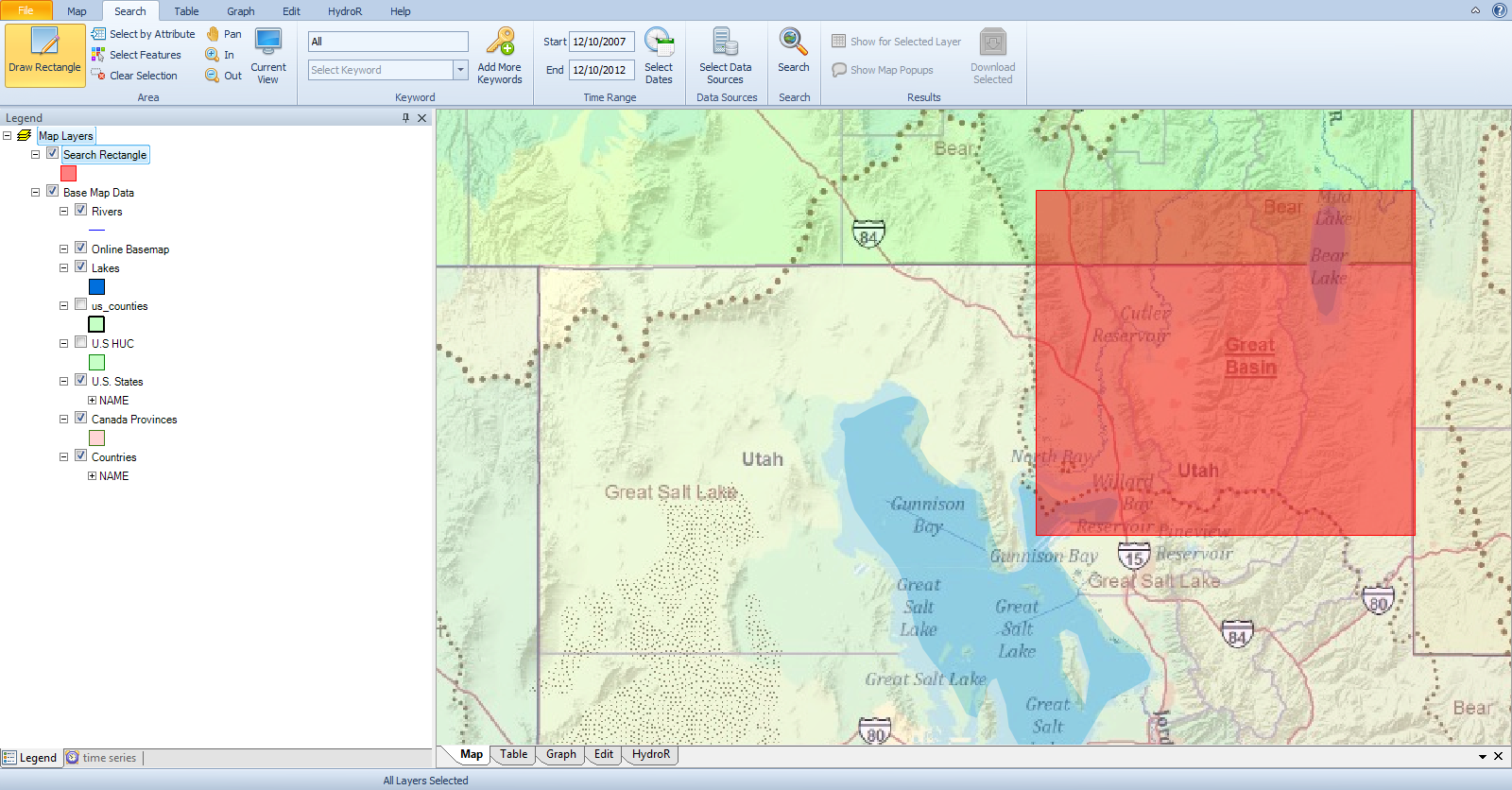Open the map tab list dropdown arrow
Image resolution: width=1512 pixels, height=790 pixels.
click(x=1483, y=756)
